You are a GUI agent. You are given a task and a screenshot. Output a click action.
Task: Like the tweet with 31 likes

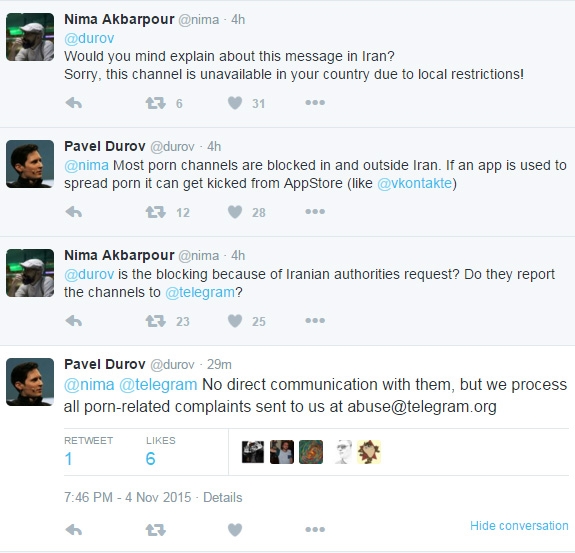pyautogui.click(x=235, y=103)
